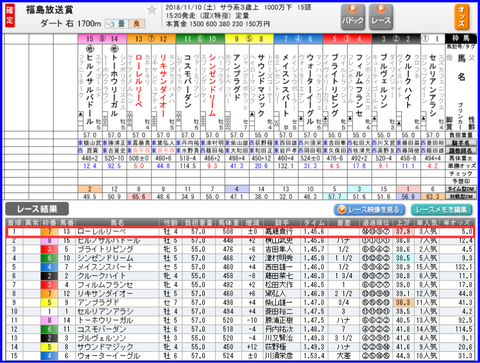Open the パドック video
Image resolution: width=480 pixels, height=363 pixels.
[x=353, y=17]
